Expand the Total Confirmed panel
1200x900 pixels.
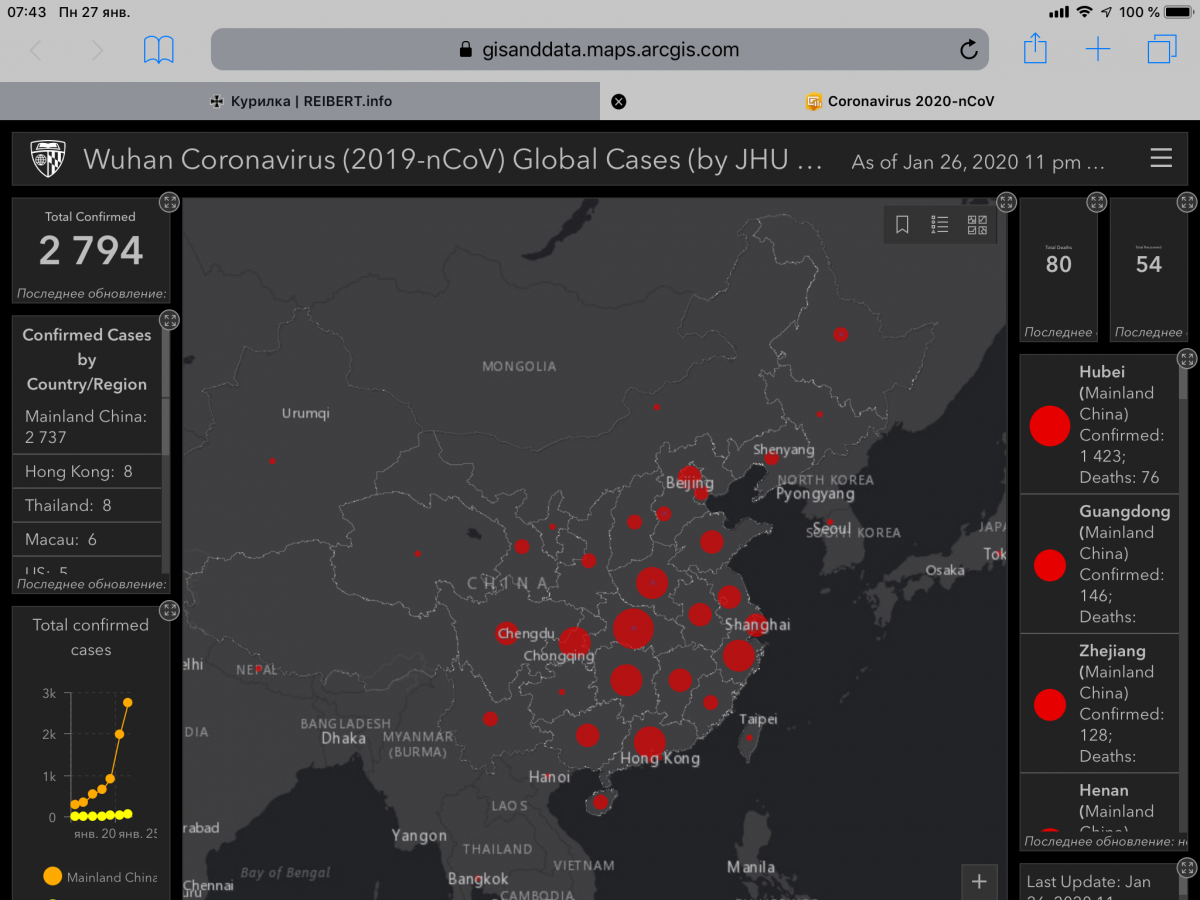[x=169, y=203]
